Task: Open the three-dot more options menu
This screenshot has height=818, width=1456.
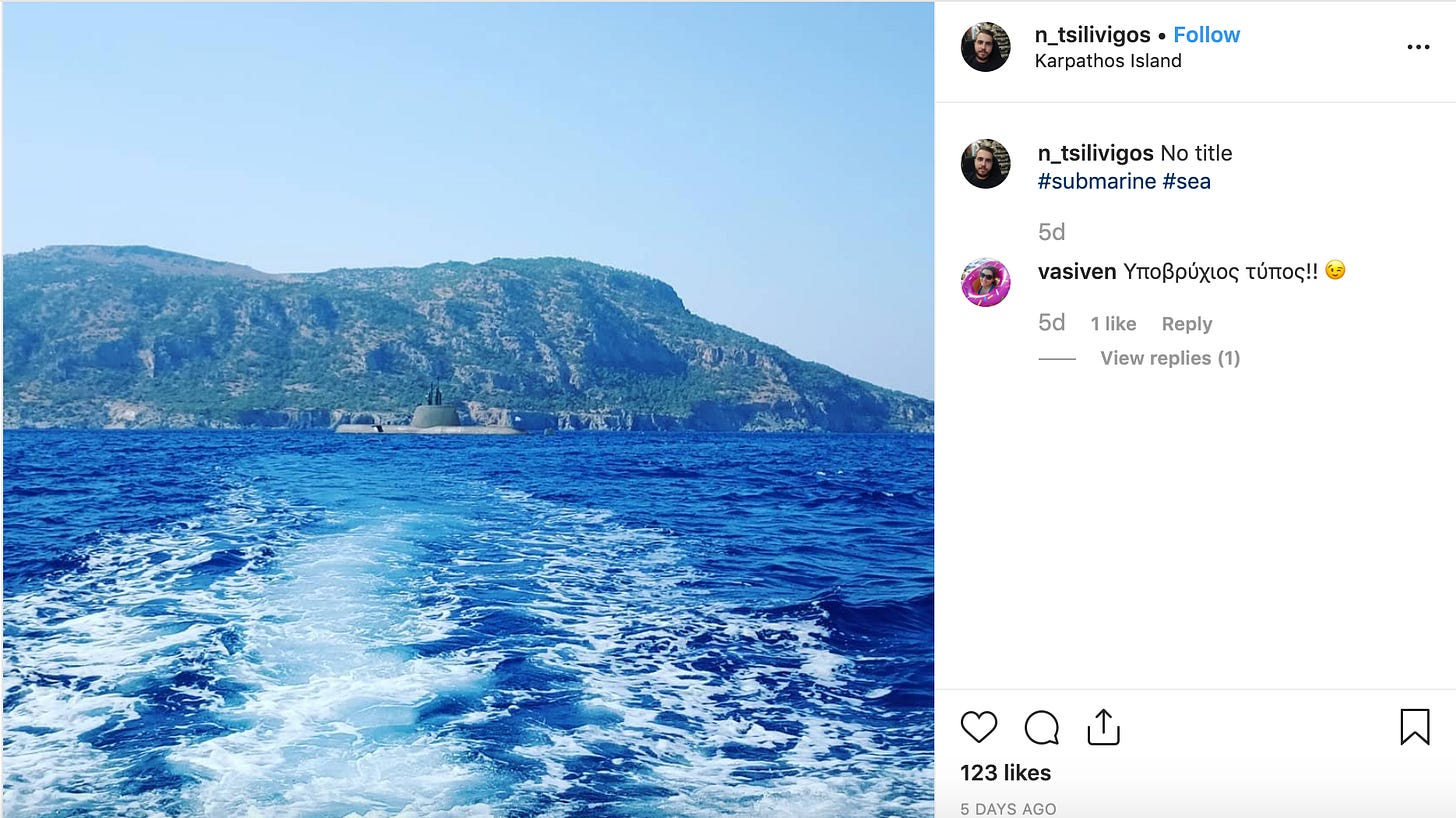Action: [x=1418, y=47]
